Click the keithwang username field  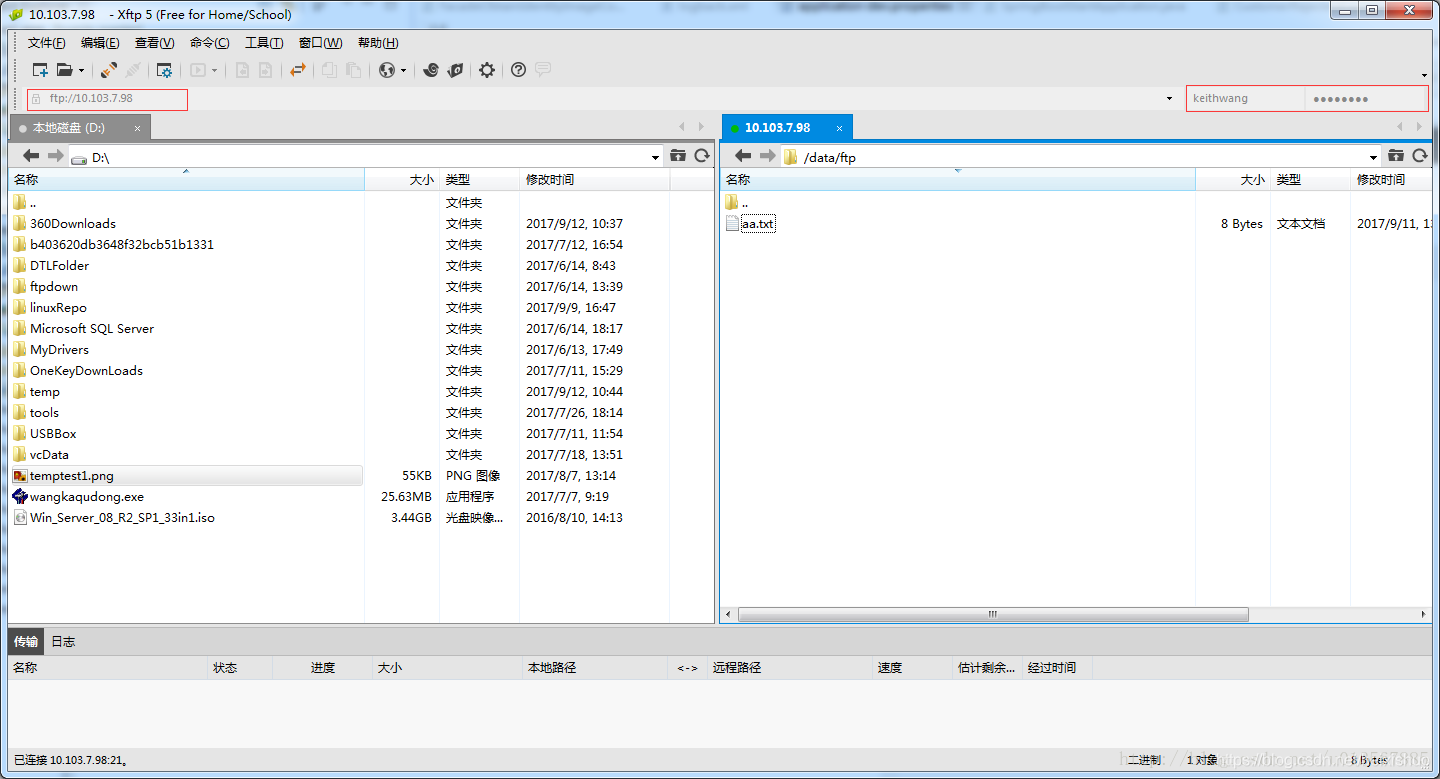1245,98
